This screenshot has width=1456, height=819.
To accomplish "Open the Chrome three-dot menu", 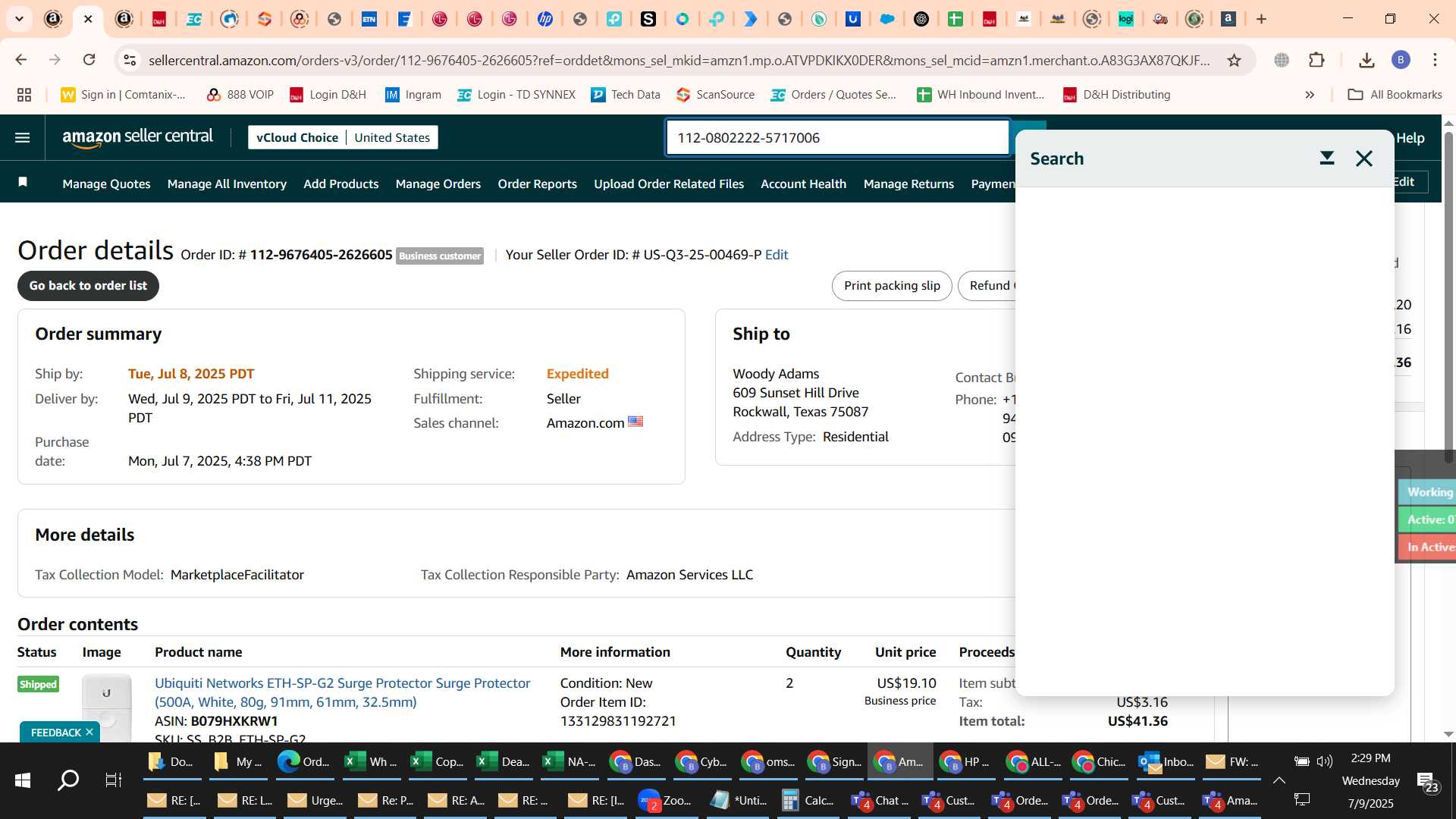I will tap(1435, 60).
